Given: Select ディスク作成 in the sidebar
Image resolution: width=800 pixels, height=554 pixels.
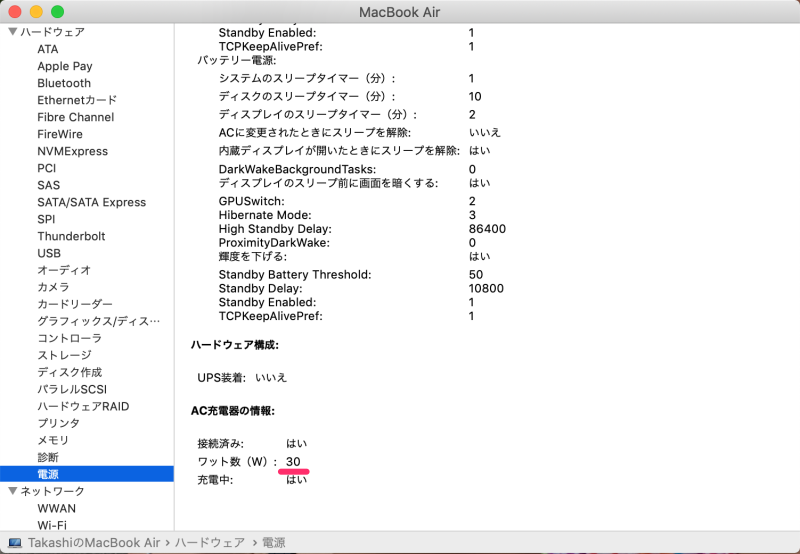Looking at the screenshot, I should 69,372.
